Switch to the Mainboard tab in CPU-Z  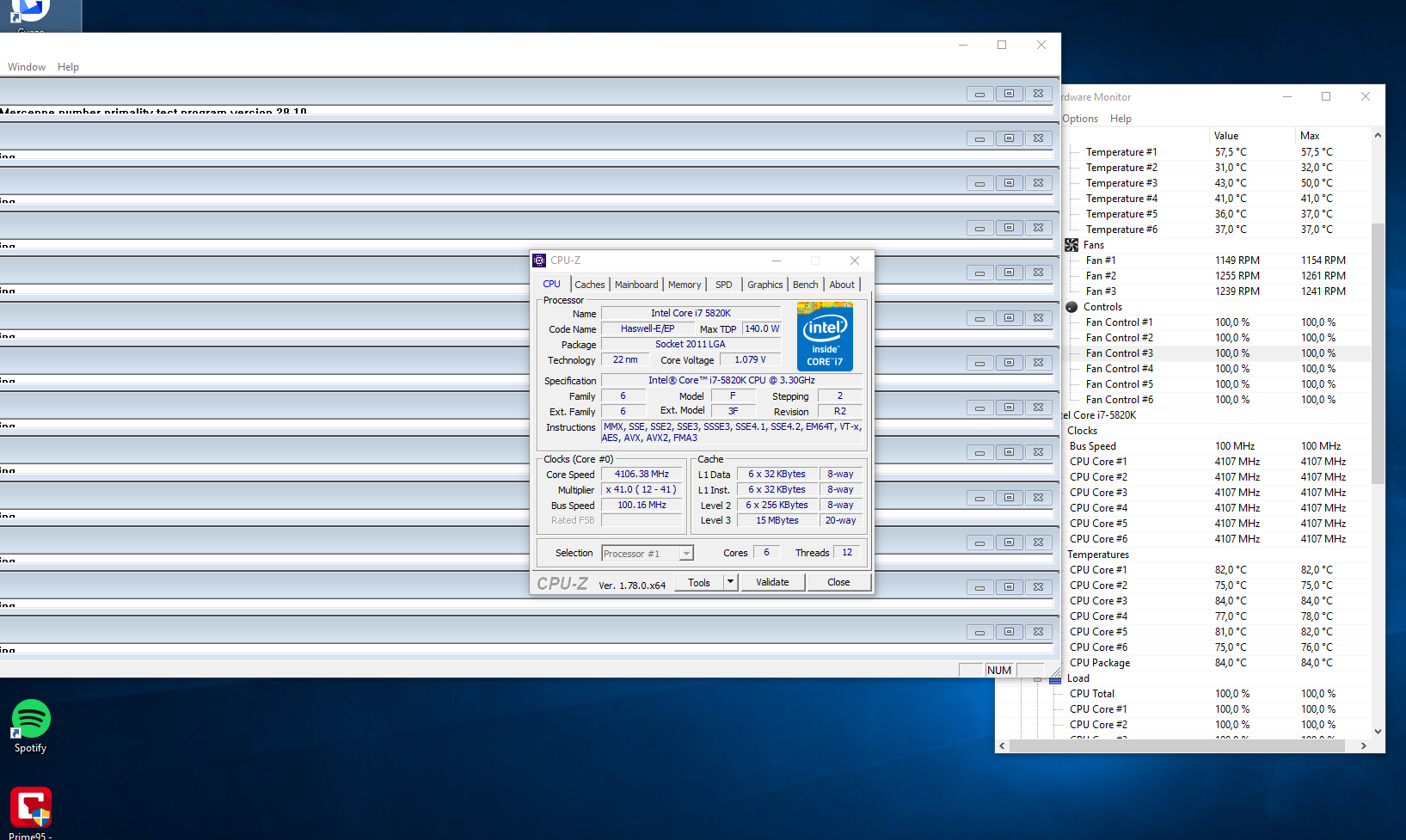(x=636, y=285)
